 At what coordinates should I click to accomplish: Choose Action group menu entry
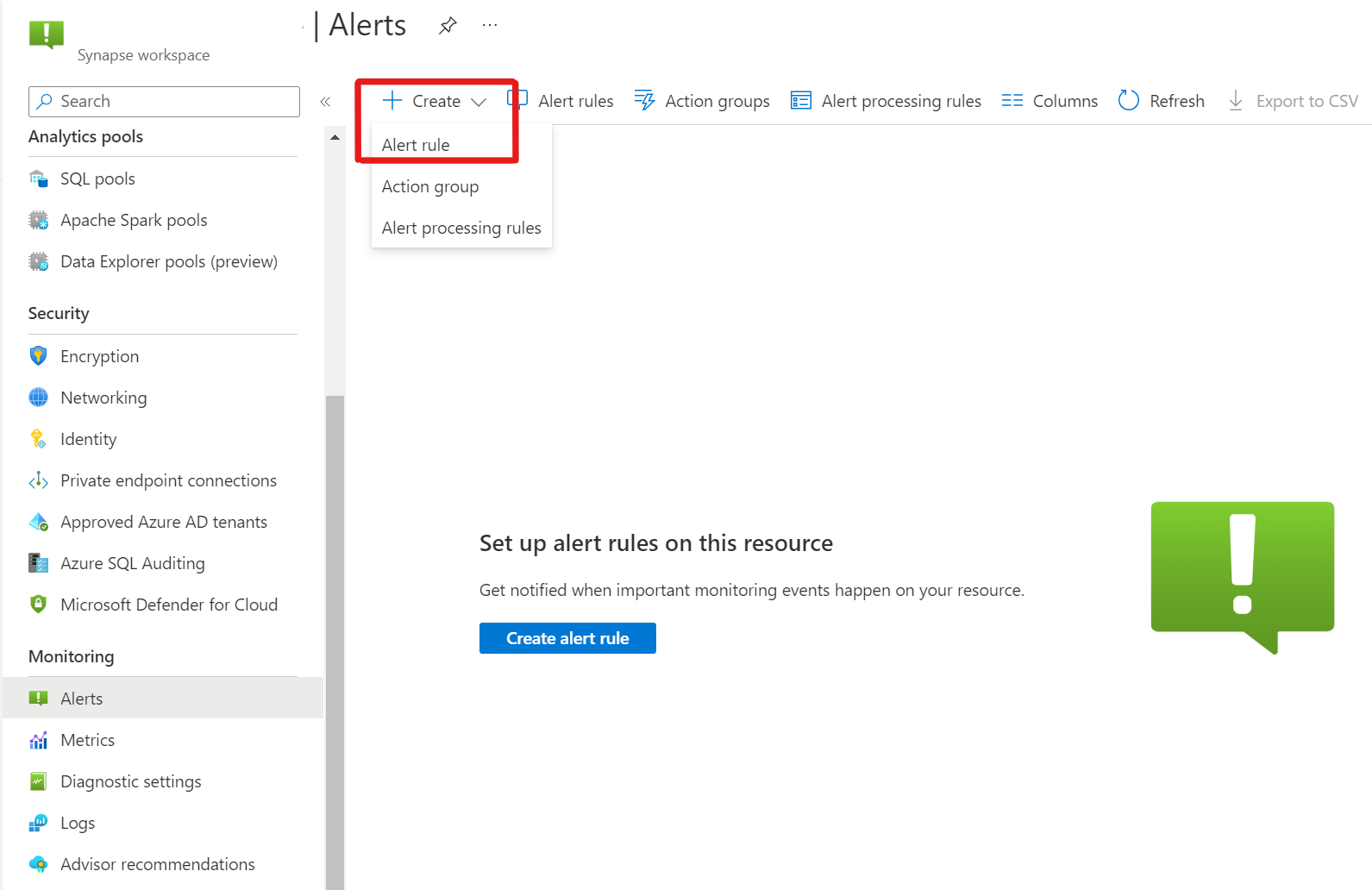430,186
